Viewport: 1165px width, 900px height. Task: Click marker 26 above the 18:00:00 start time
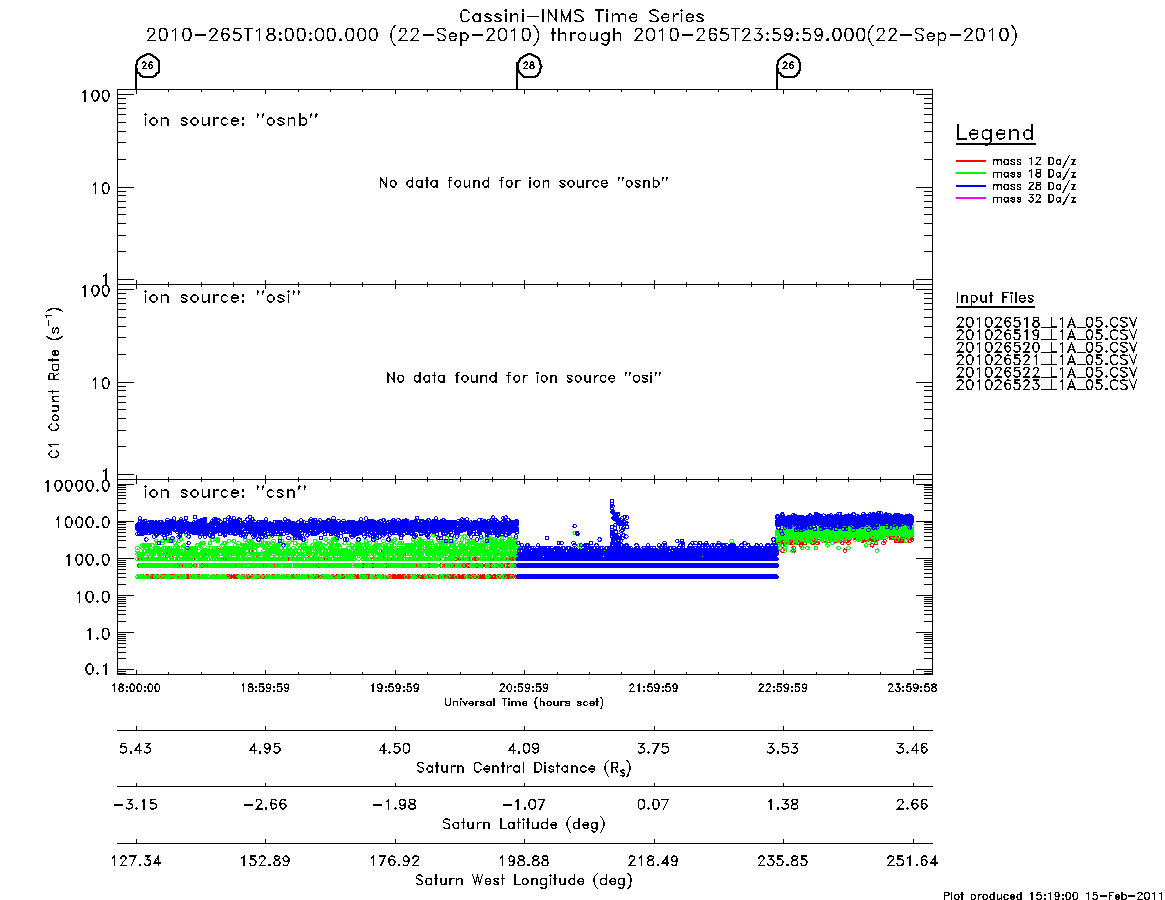click(x=147, y=66)
